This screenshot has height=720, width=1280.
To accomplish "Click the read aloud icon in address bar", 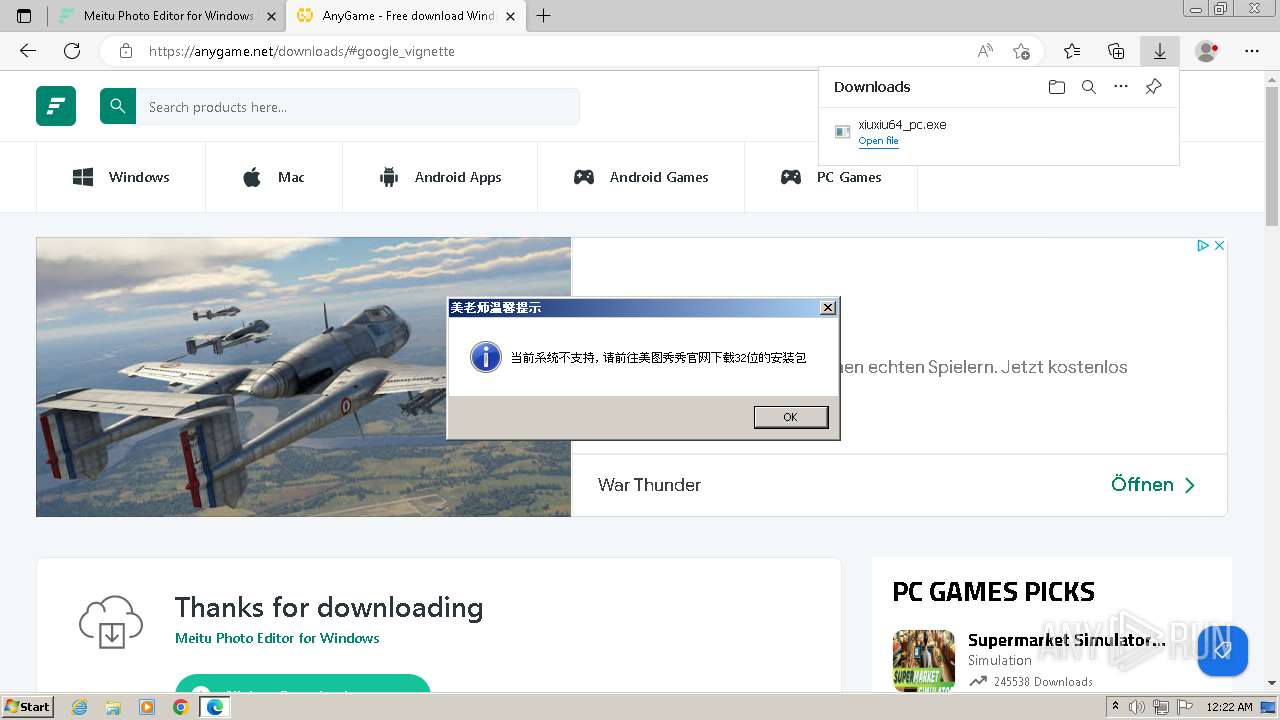I will coord(985,51).
